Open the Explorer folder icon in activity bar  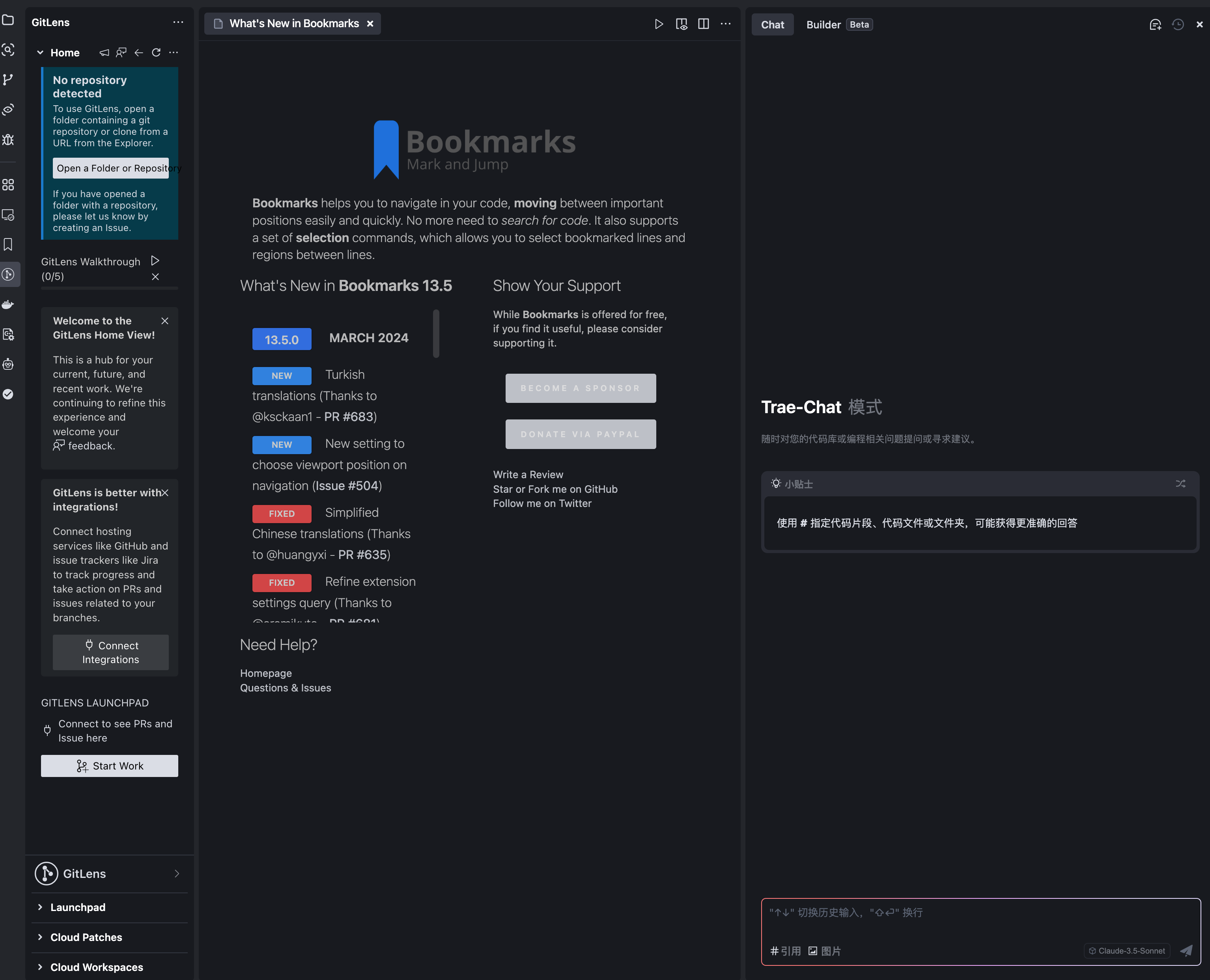(8, 20)
